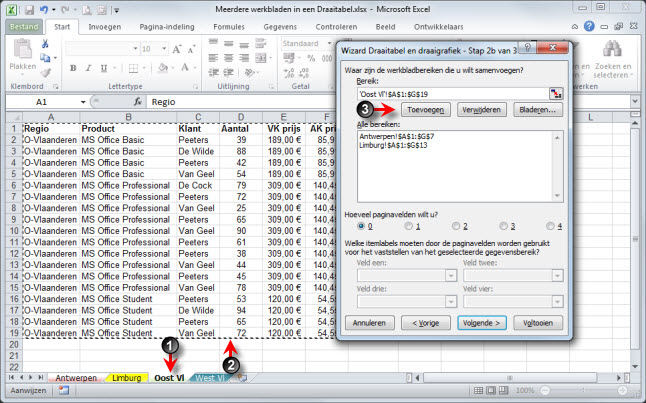Click the Copy icon in Klembord group

45,58
